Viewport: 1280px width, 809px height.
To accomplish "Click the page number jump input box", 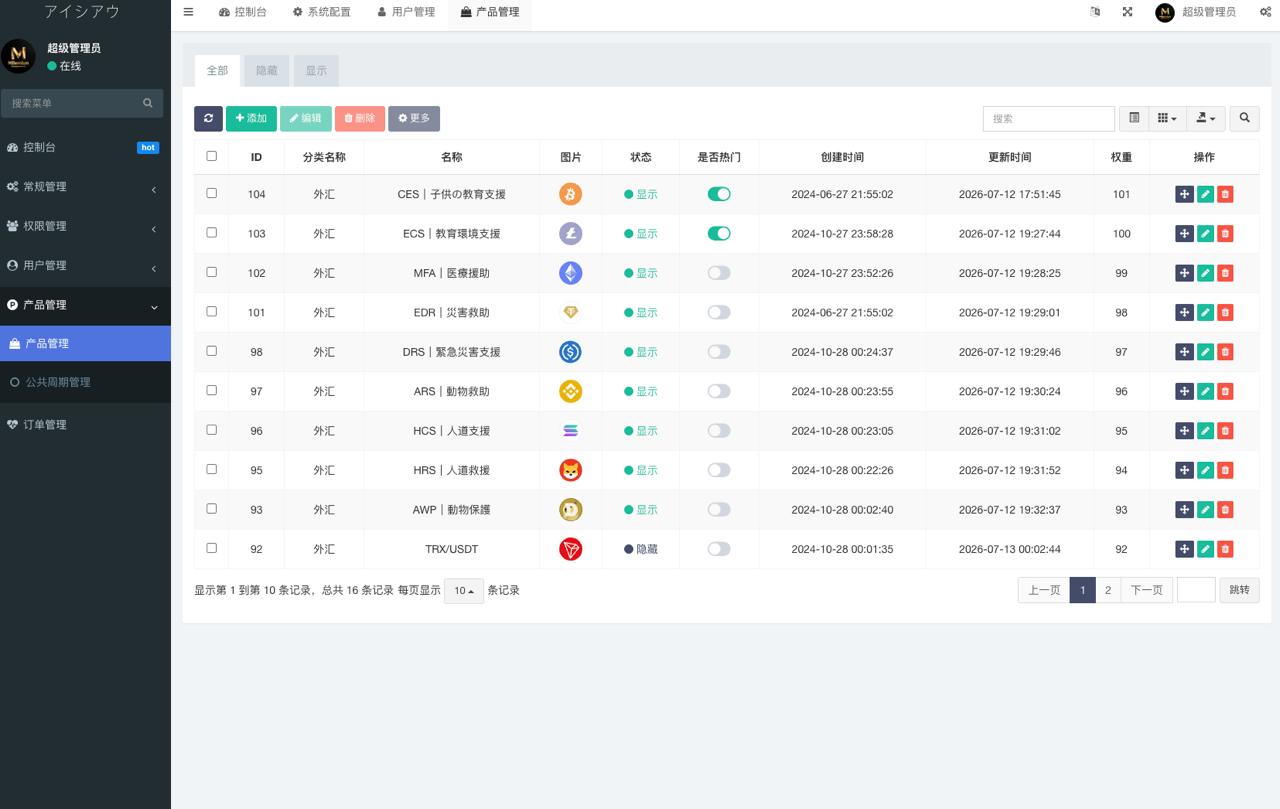I will pyautogui.click(x=1196, y=590).
